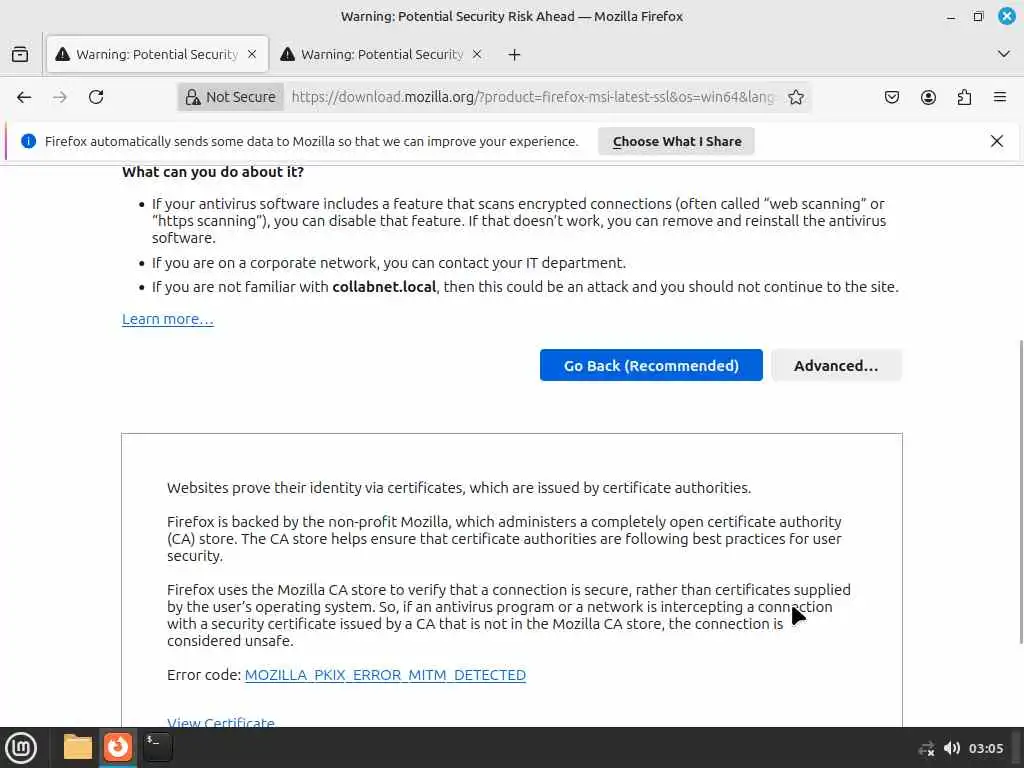Minimize the Firefox window

(x=951, y=16)
